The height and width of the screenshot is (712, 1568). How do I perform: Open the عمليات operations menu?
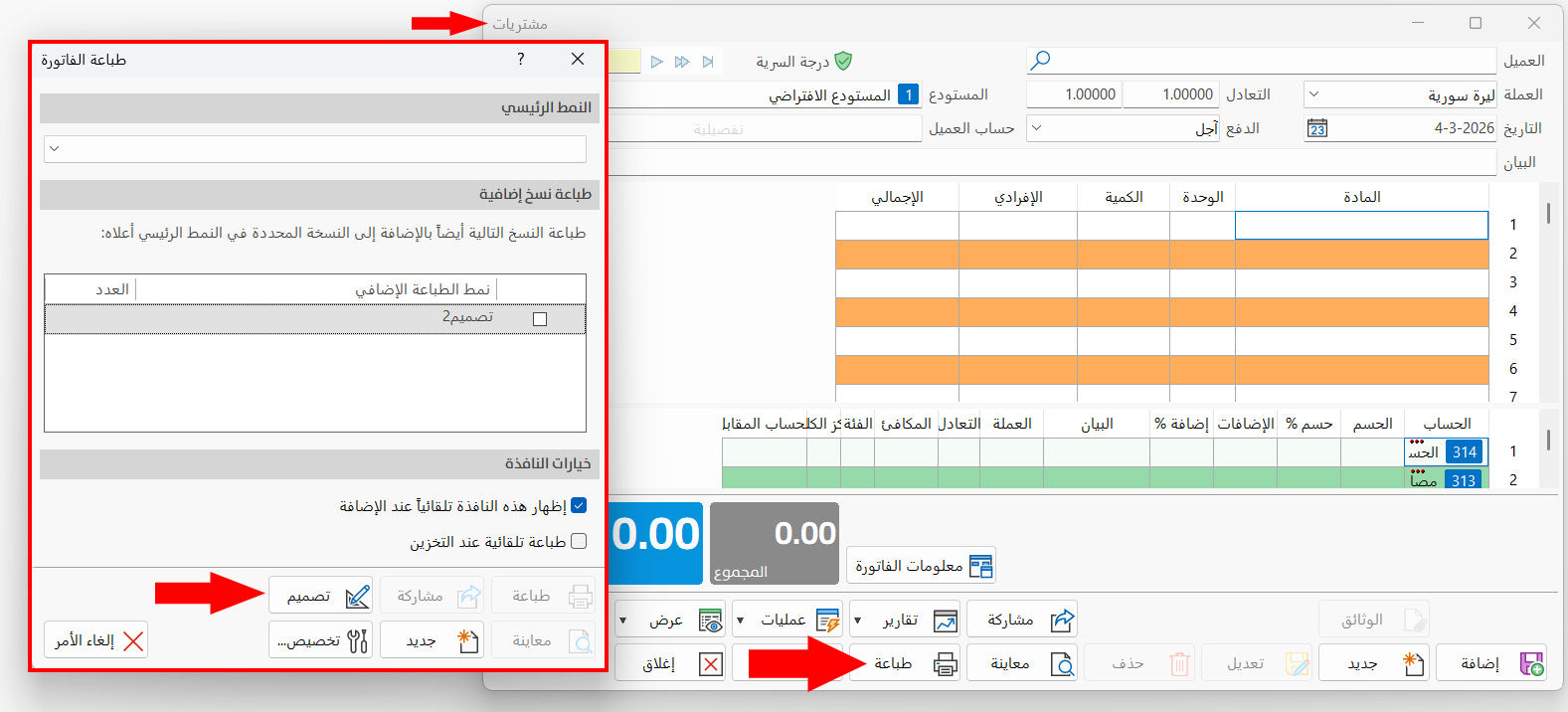coord(787,620)
